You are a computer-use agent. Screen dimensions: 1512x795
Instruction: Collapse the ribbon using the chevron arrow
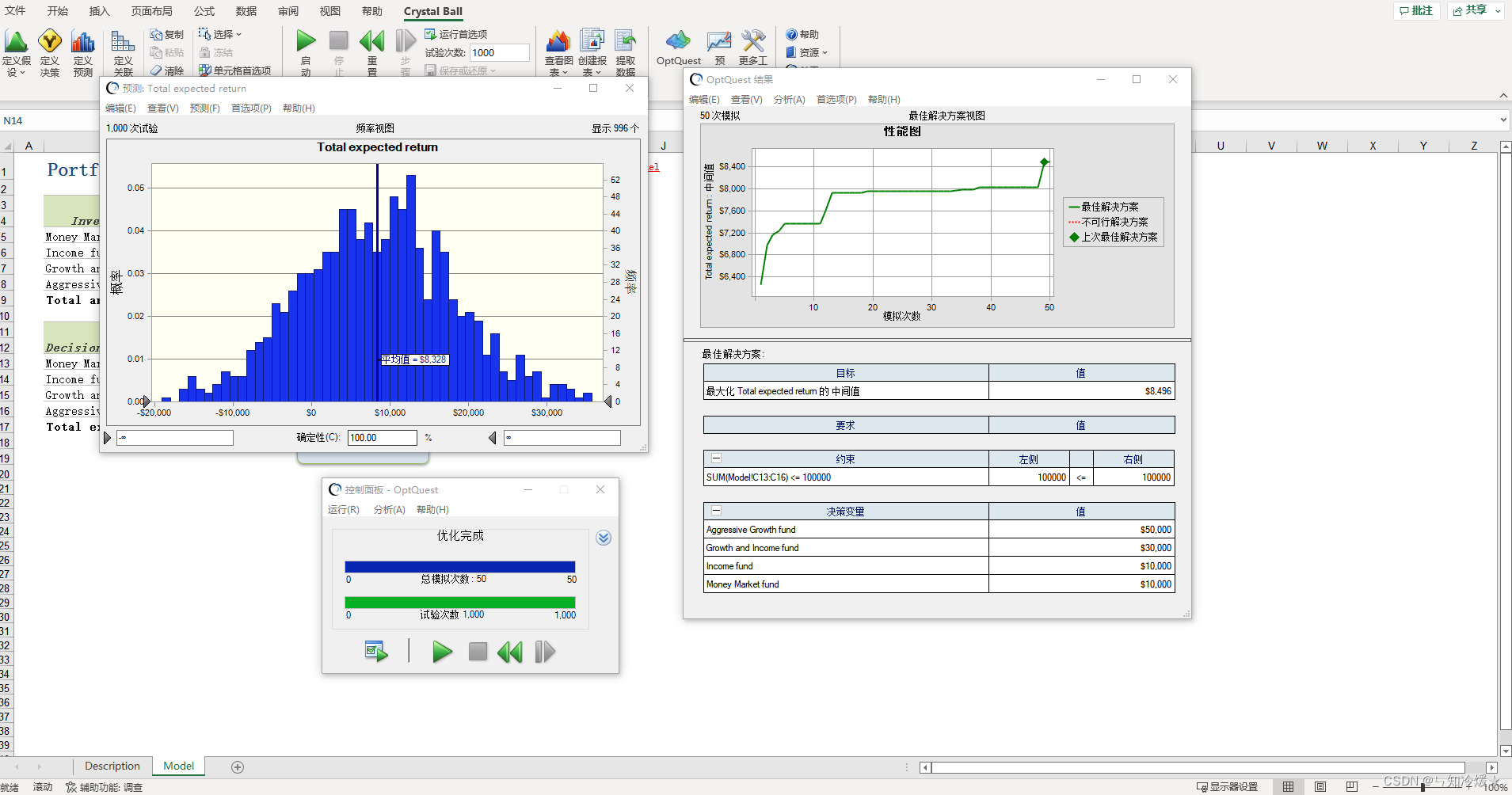click(1503, 96)
